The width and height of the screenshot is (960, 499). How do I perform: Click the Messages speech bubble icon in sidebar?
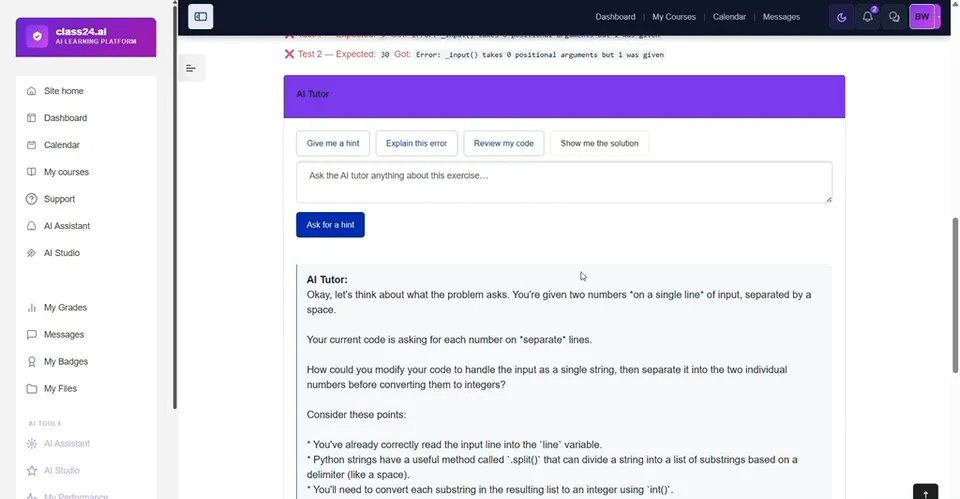tap(31, 335)
